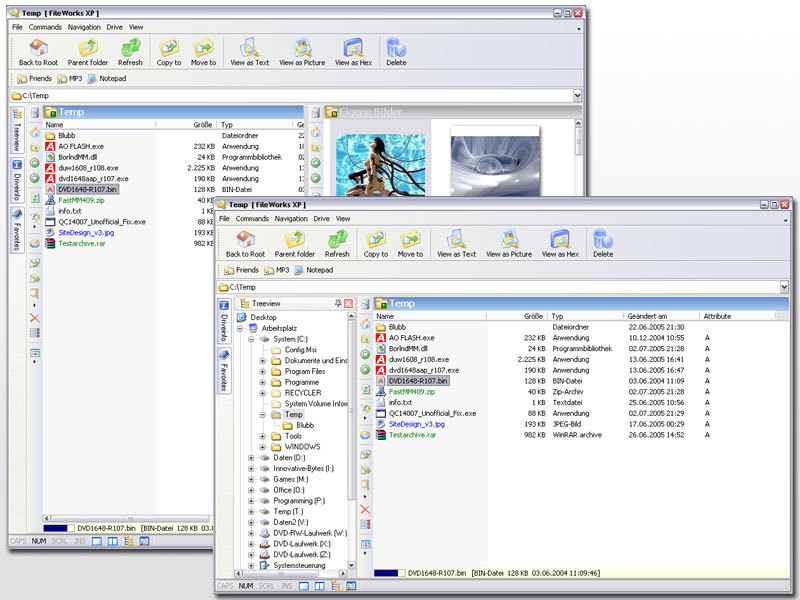Screen dimensions: 800x600
Task: Open Drive menu in front window
Action: click(321, 218)
